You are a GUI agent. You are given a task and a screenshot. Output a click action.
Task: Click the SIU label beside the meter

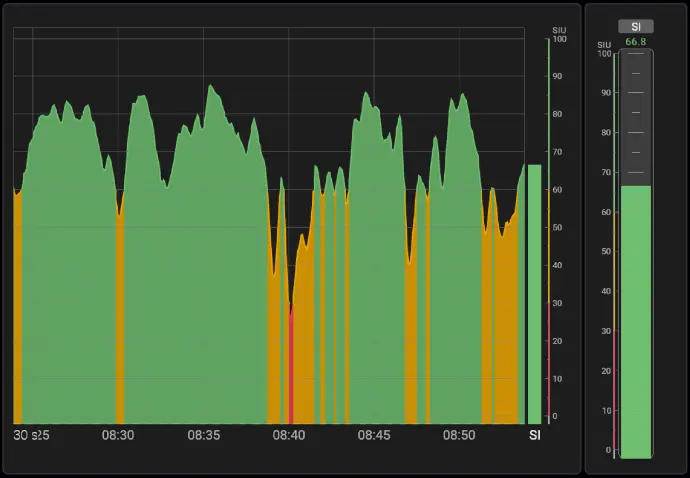point(604,45)
